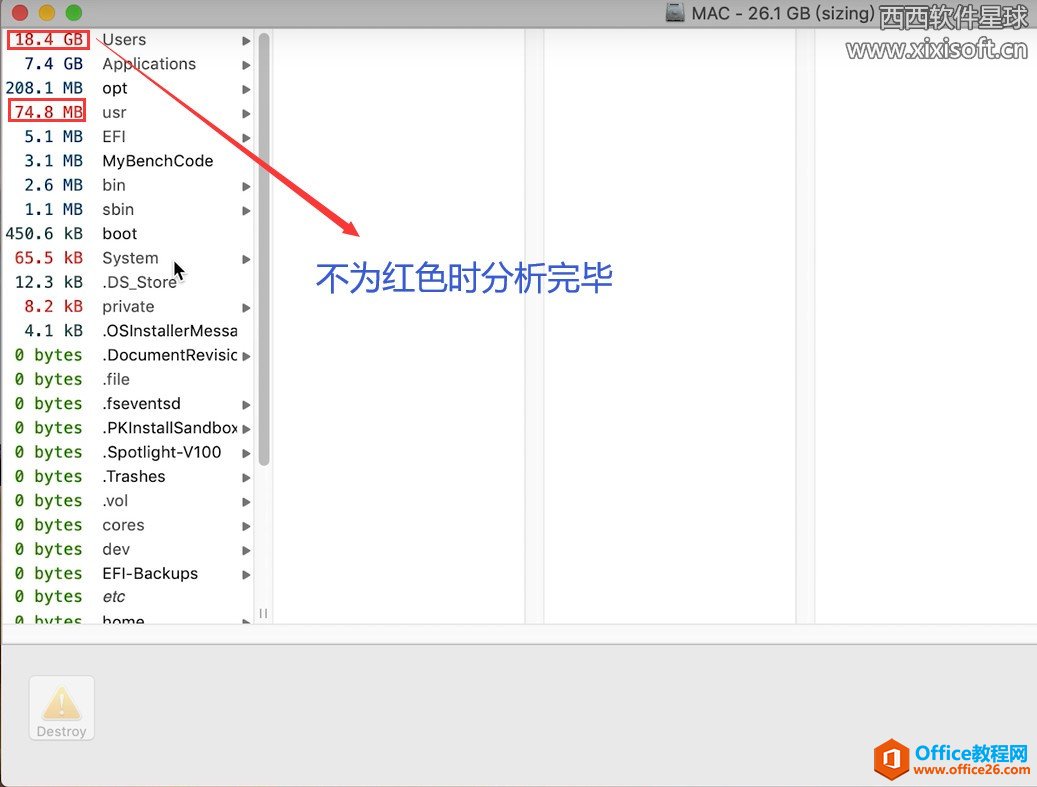This screenshot has height=787, width=1037.
Task: Expand the EFI folder arrow
Action: pos(246,138)
